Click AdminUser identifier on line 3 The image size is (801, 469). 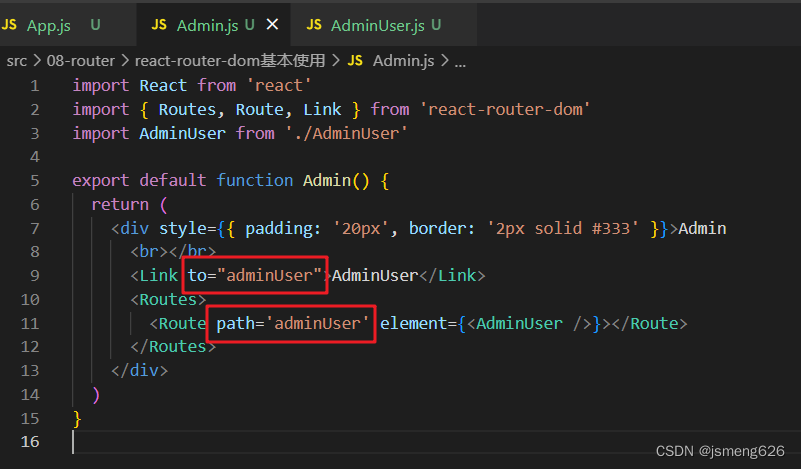pos(182,133)
